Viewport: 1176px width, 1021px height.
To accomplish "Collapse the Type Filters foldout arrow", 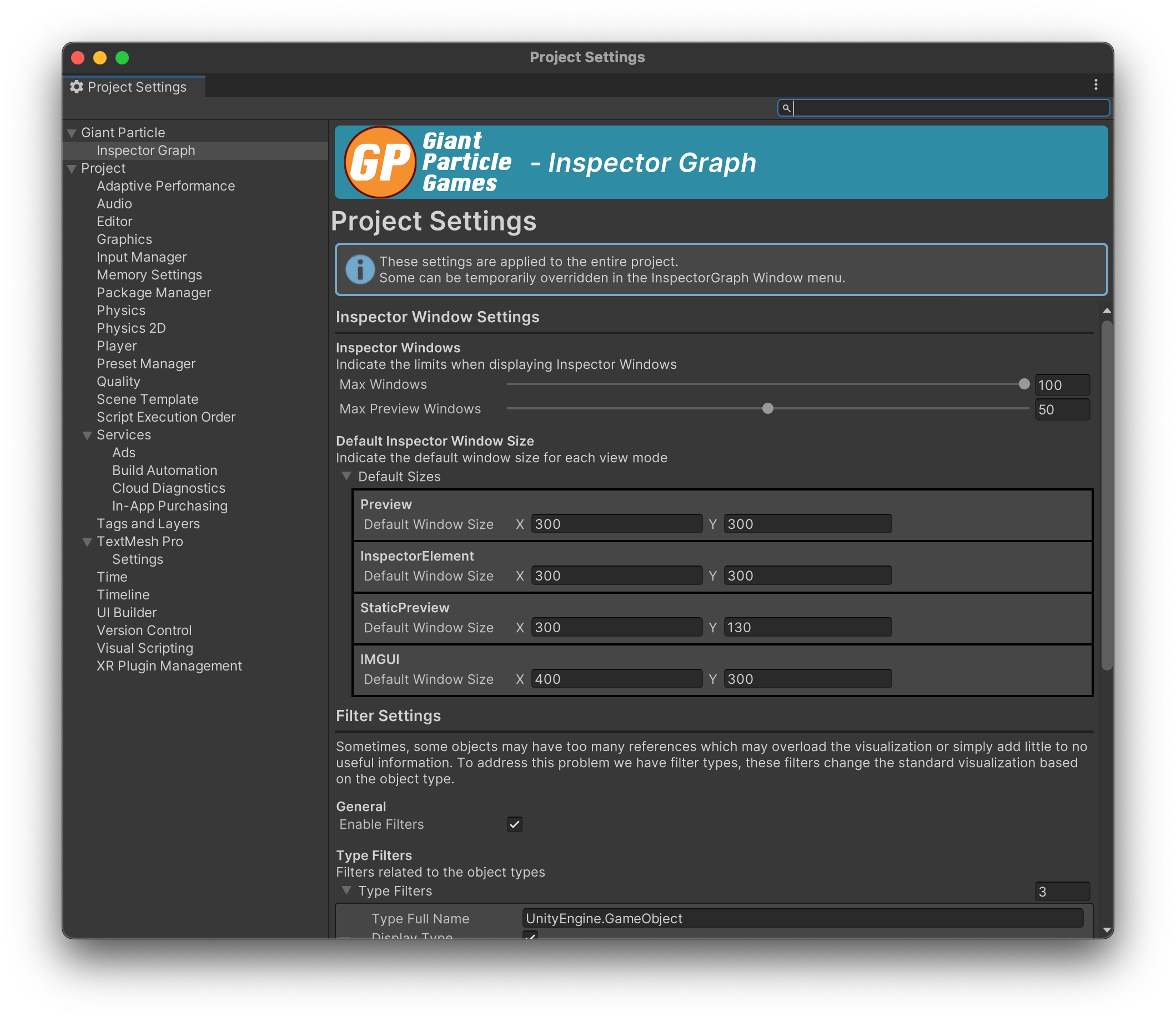I will [x=346, y=890].
